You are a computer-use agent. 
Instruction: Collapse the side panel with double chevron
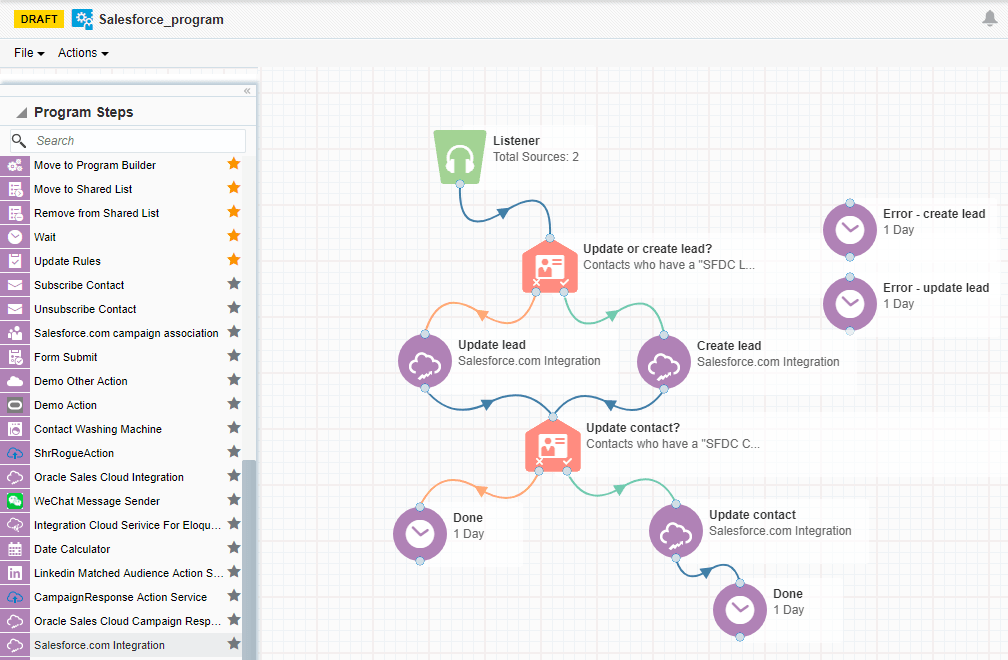pos(247,91)
